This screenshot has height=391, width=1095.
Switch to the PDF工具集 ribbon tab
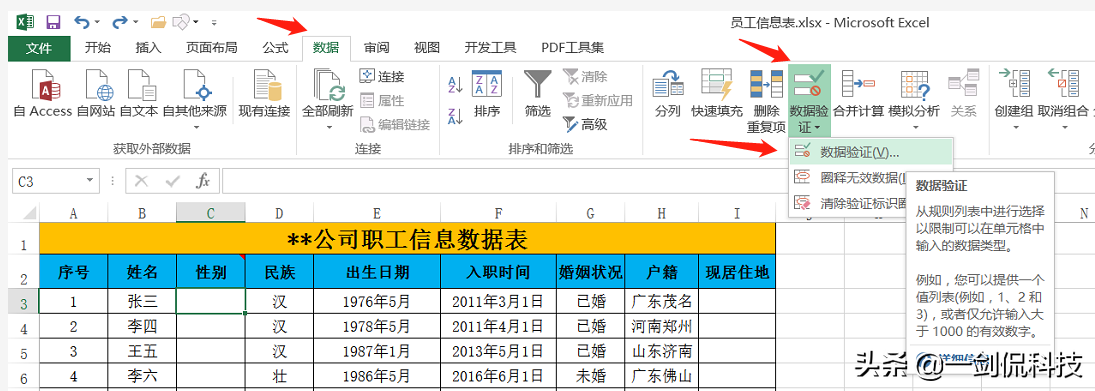(x=573, y=48)
